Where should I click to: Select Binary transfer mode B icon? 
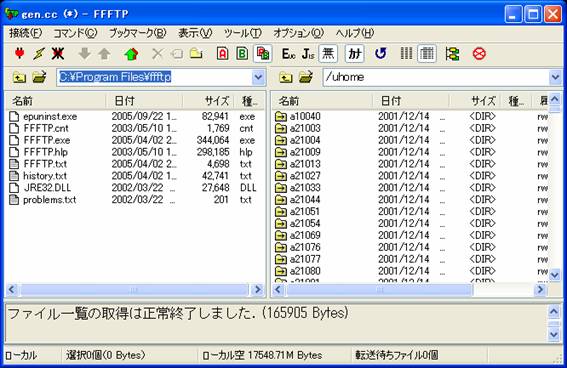tap(242, 54)
